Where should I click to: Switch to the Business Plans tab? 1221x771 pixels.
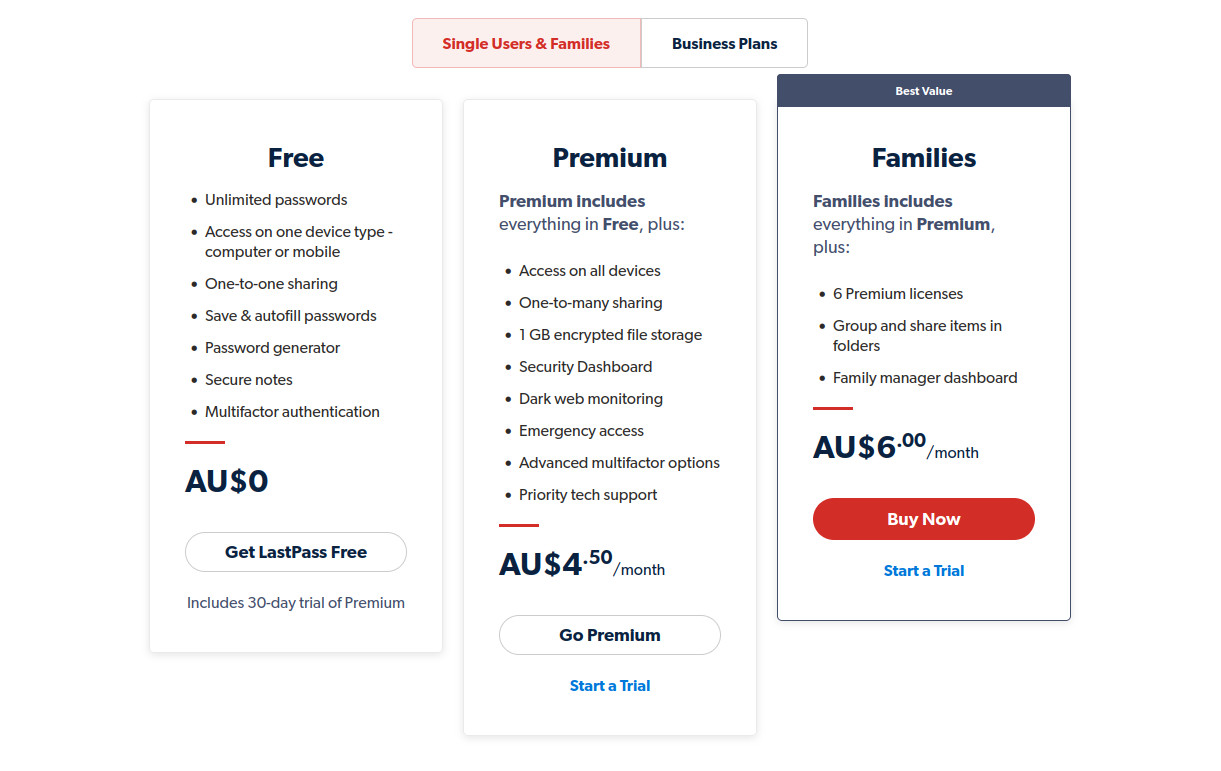click(x=724, y=43)
